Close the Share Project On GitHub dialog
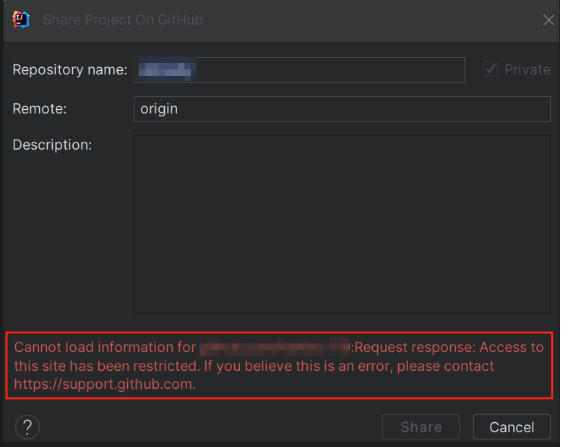 tap(548, 20)
